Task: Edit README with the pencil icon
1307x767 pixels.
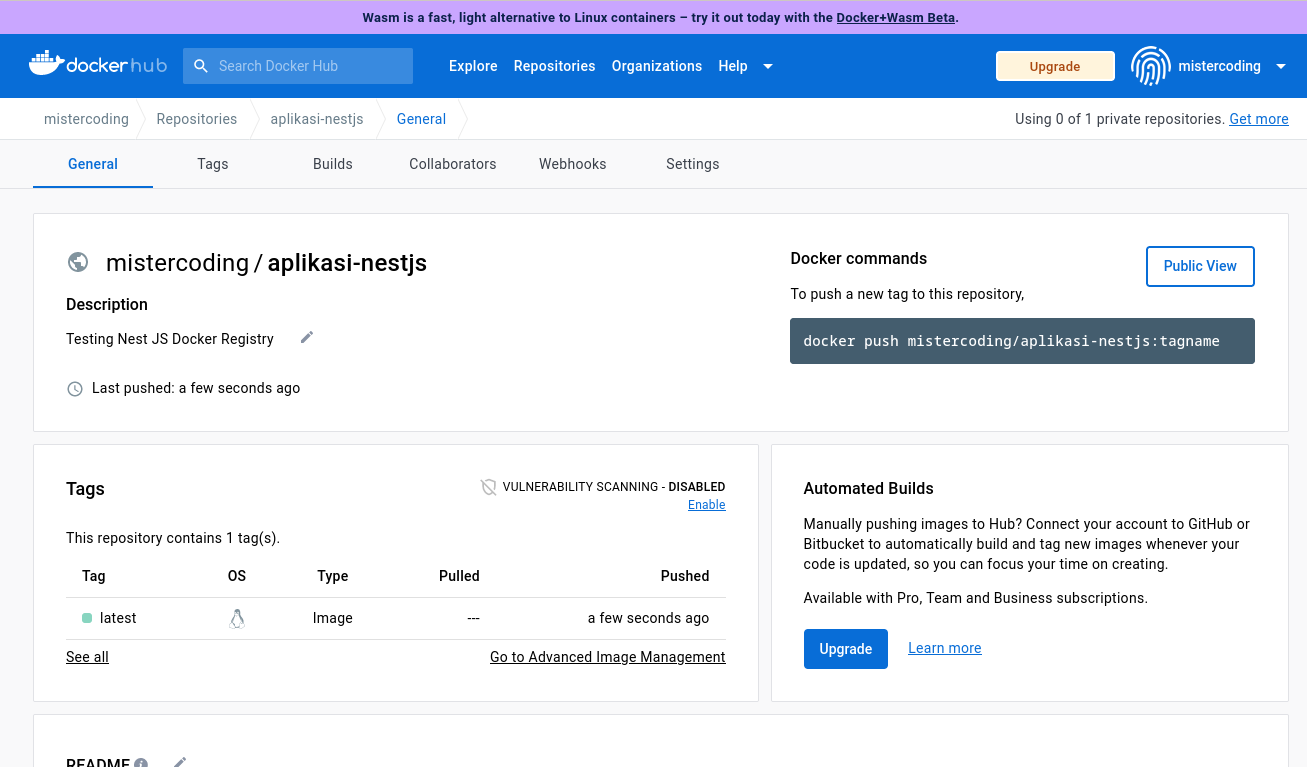Action: point(180,762)
